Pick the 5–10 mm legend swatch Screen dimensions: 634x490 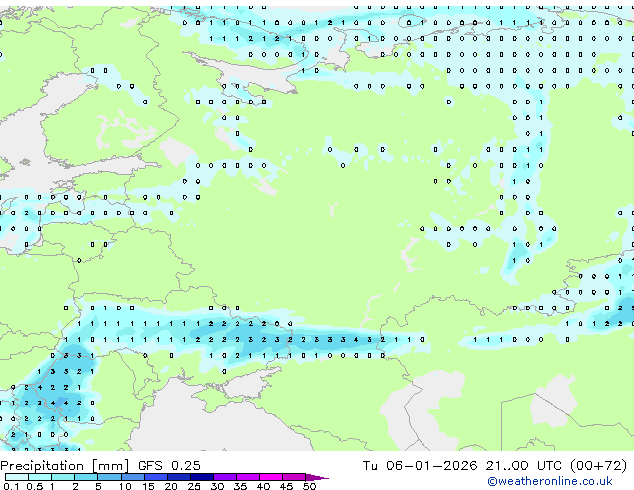(110, 477)
